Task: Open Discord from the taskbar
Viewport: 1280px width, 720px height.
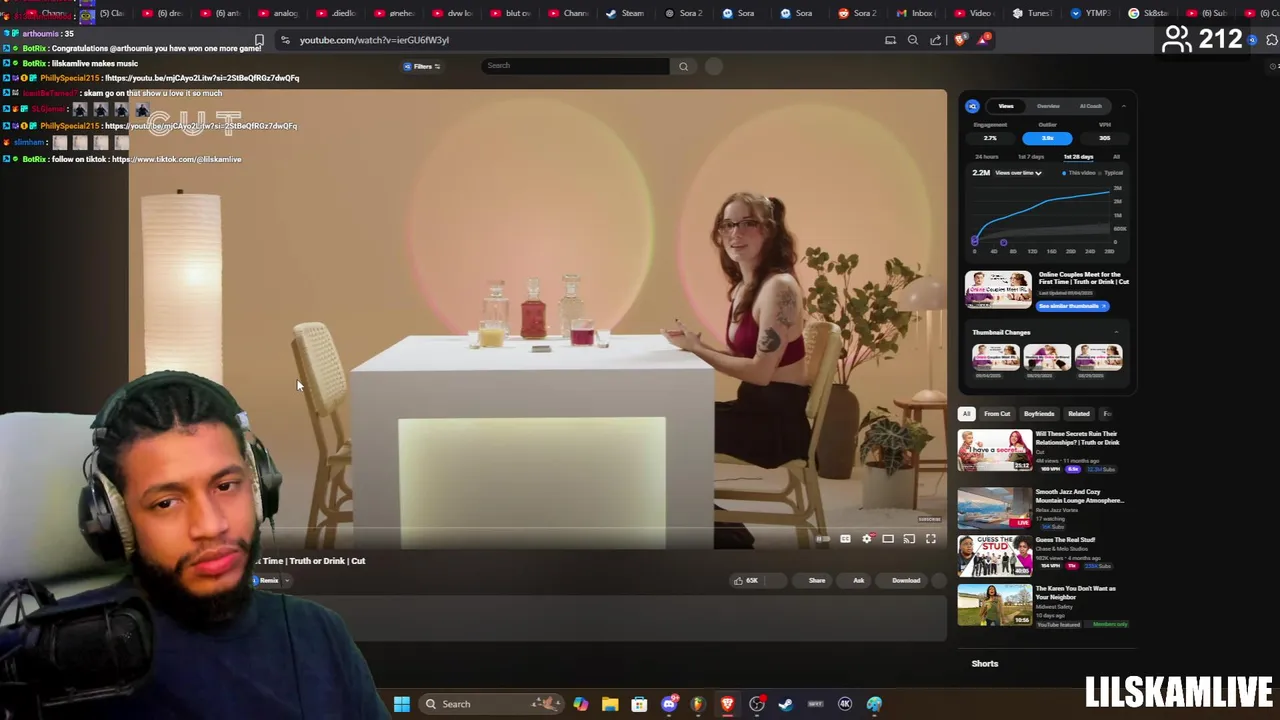Action: click(x=669, y=704)
